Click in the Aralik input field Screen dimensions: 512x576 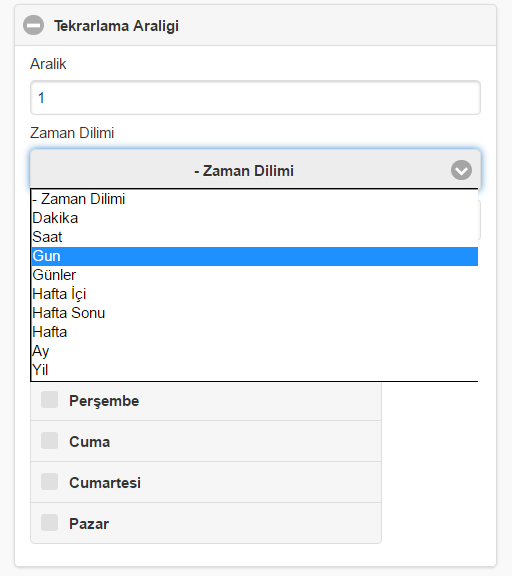[x=255, y=98]
